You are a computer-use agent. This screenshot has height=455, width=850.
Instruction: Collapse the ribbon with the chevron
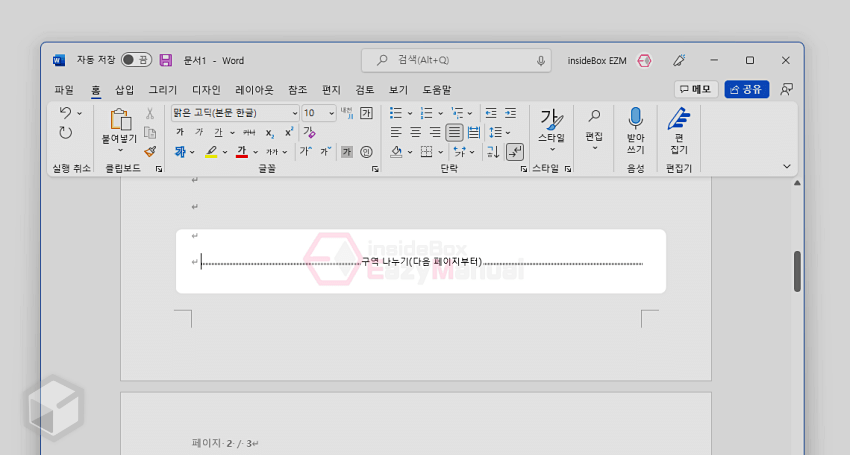point(787,166)
